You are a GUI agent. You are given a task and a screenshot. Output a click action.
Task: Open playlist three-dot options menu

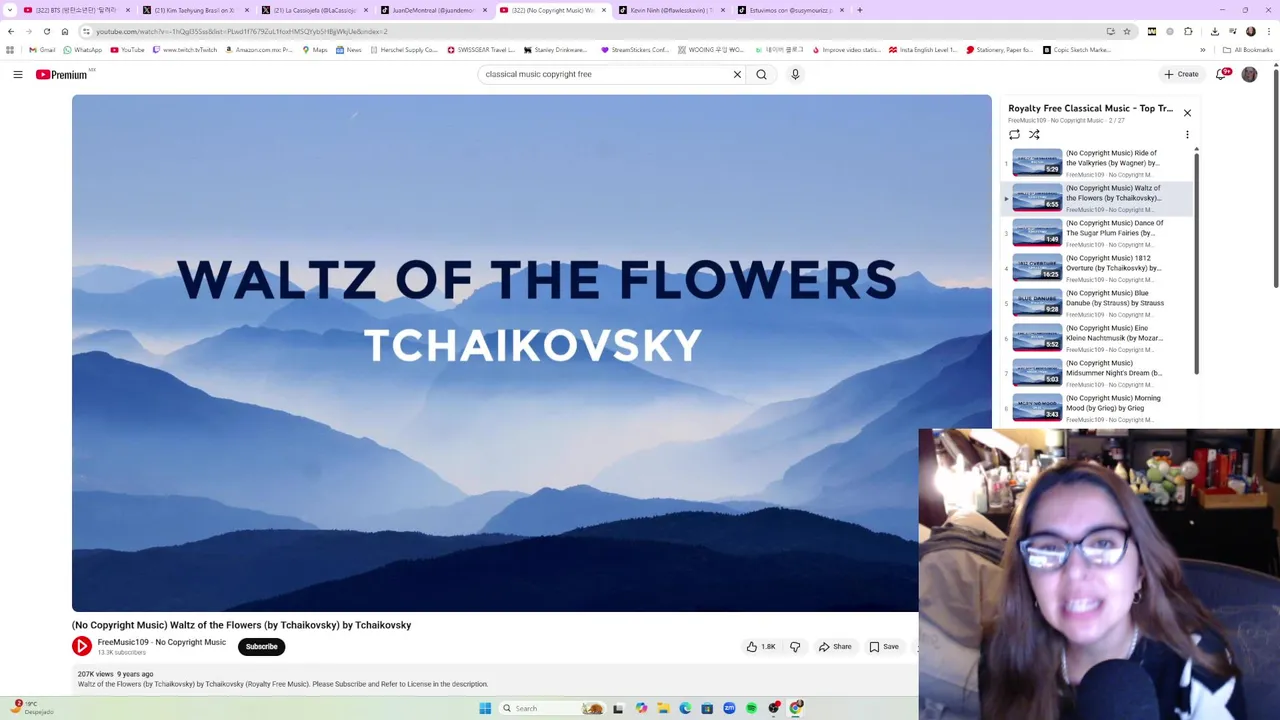pyautogui.click(x=1187, y=134)
